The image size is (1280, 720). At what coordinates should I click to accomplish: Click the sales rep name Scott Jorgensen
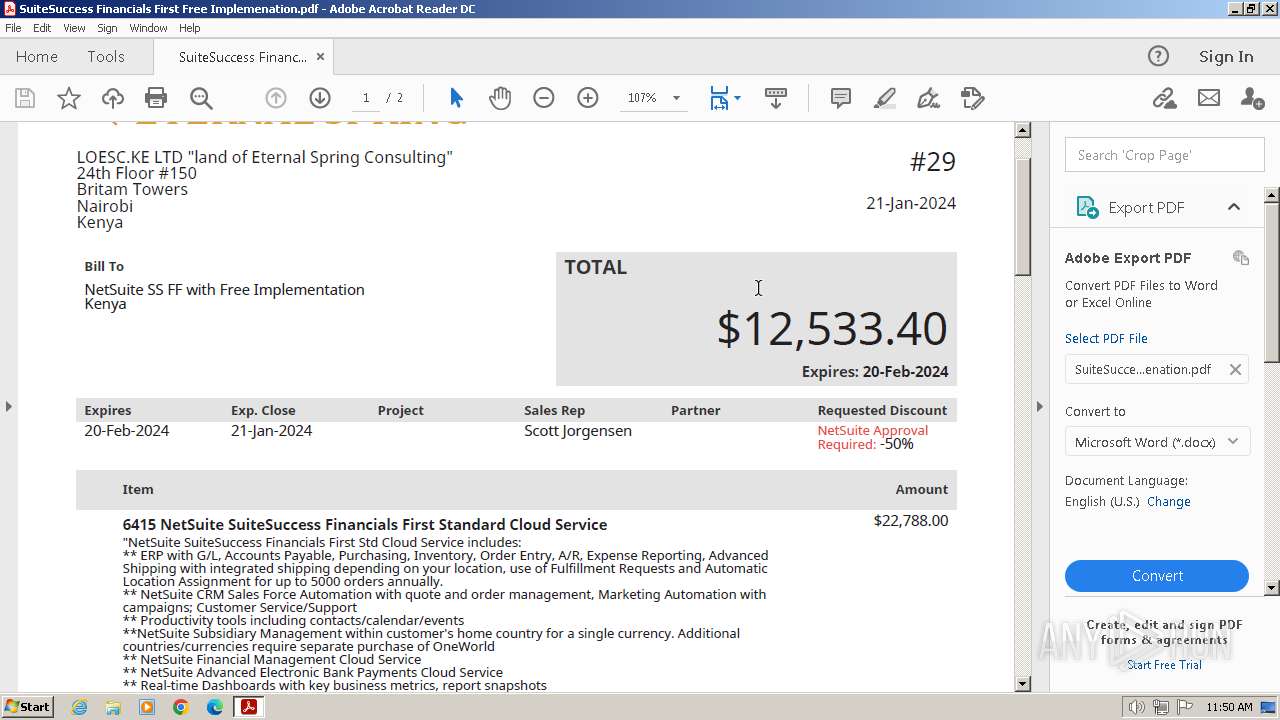(x=578, y=431)
